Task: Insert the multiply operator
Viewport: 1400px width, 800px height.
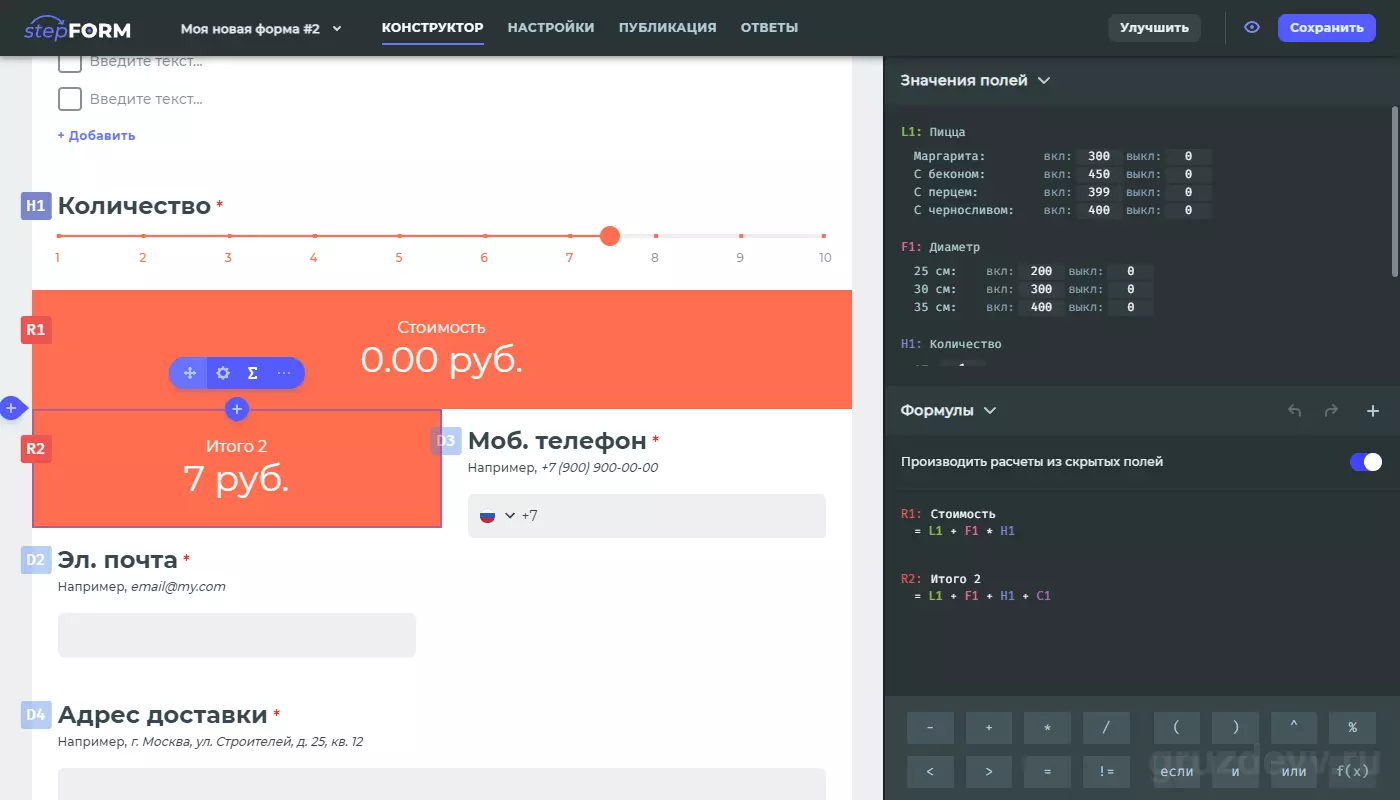Action: (x=1048, y=728)
